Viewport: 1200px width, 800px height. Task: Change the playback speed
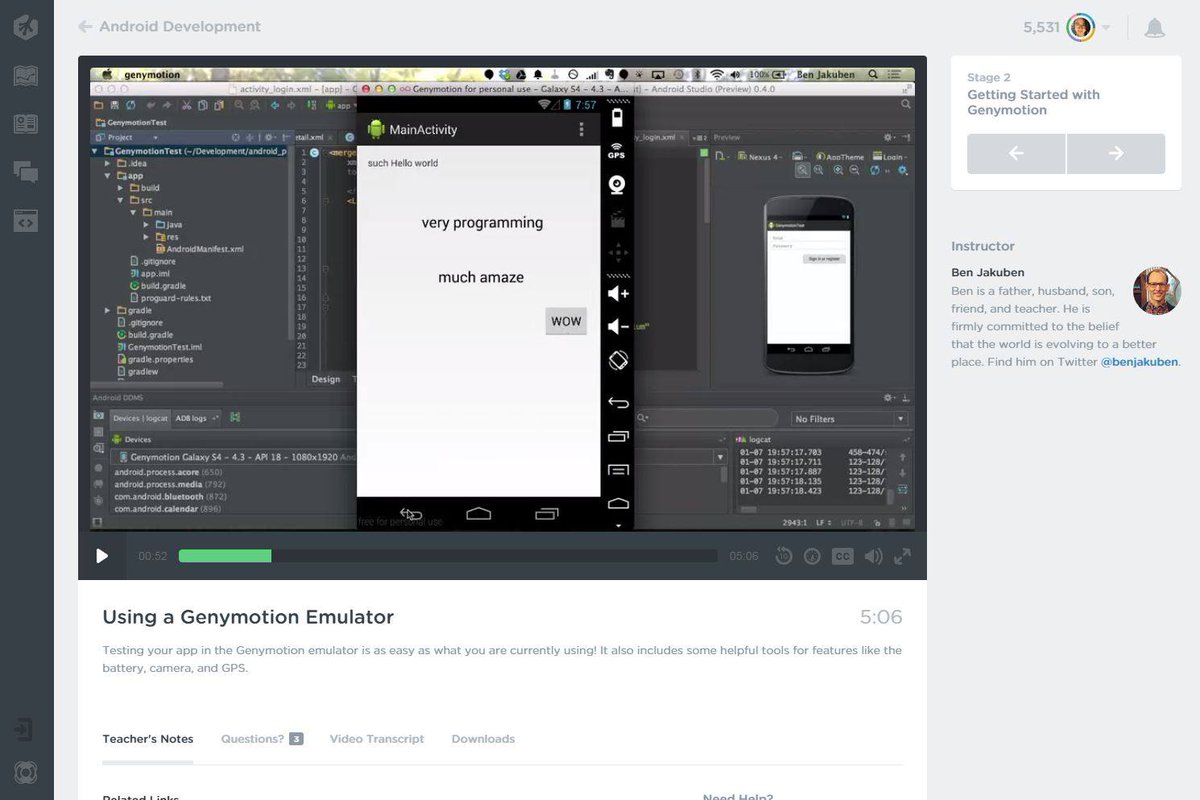point(813,556)
